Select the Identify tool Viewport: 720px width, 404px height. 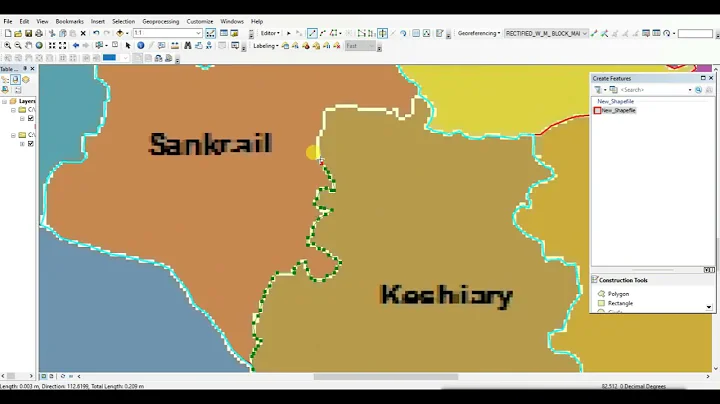[141, 45]
